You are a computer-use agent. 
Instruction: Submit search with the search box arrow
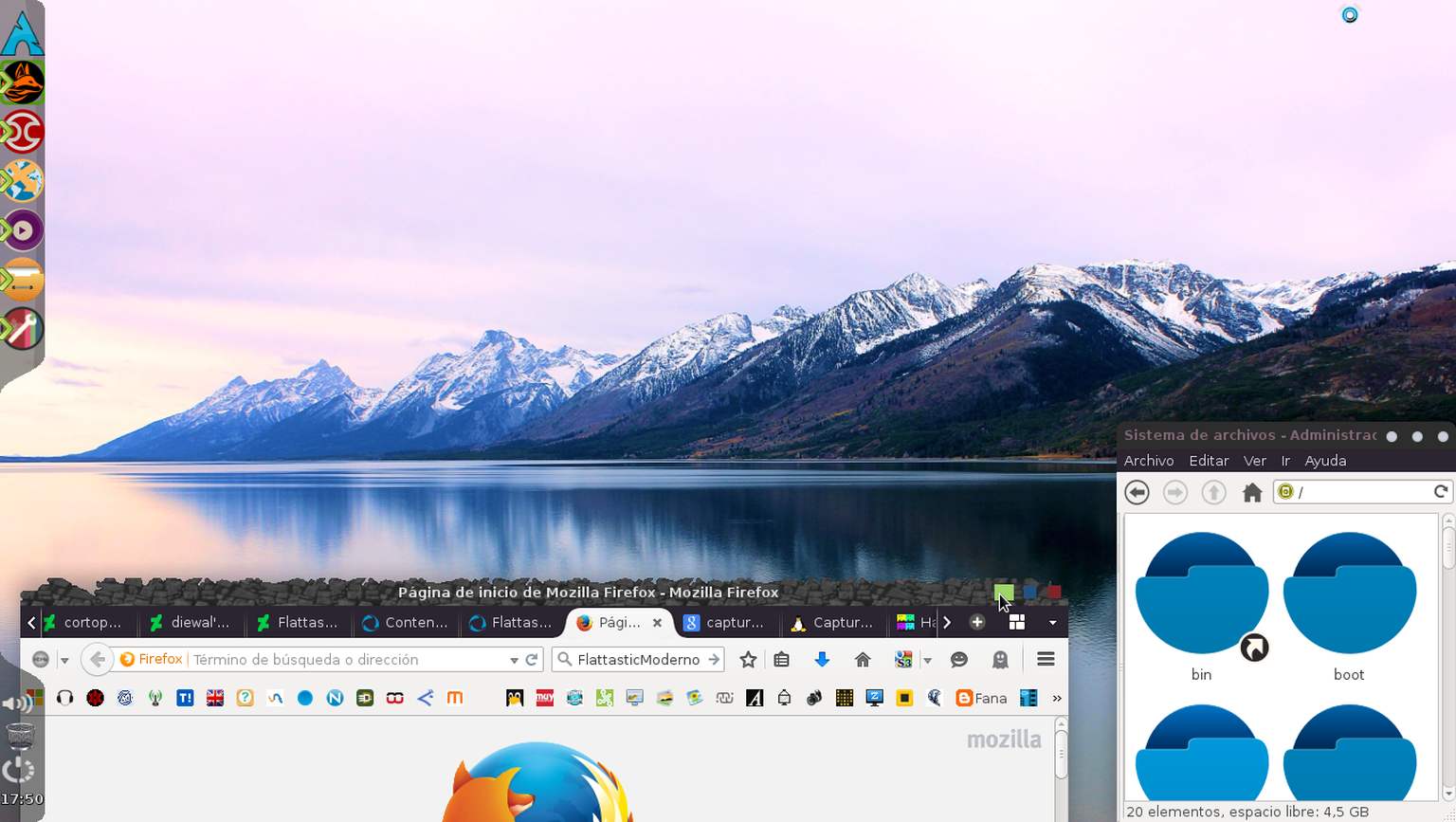point(714,659)
